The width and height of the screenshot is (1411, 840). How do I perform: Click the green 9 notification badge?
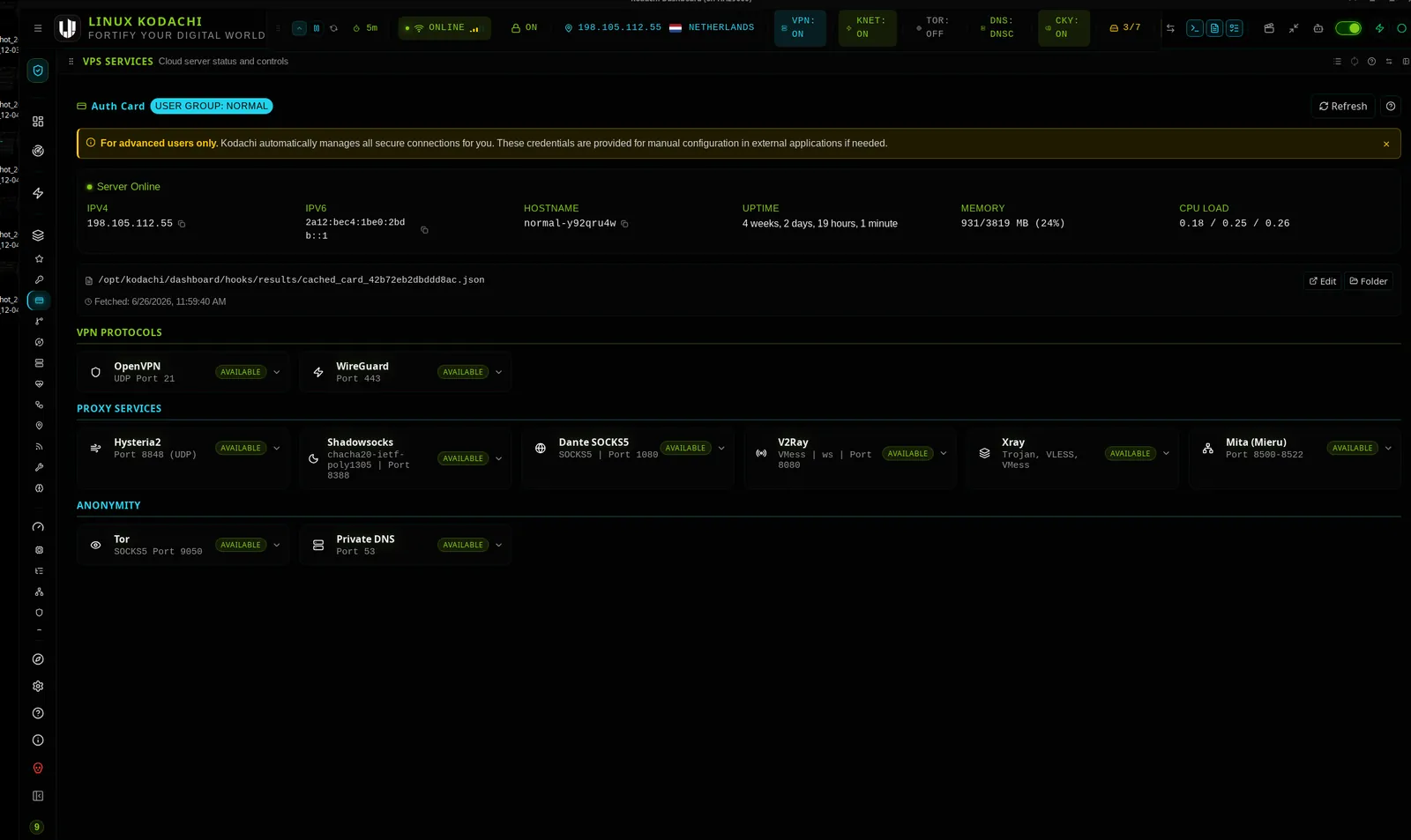(37, 828)
